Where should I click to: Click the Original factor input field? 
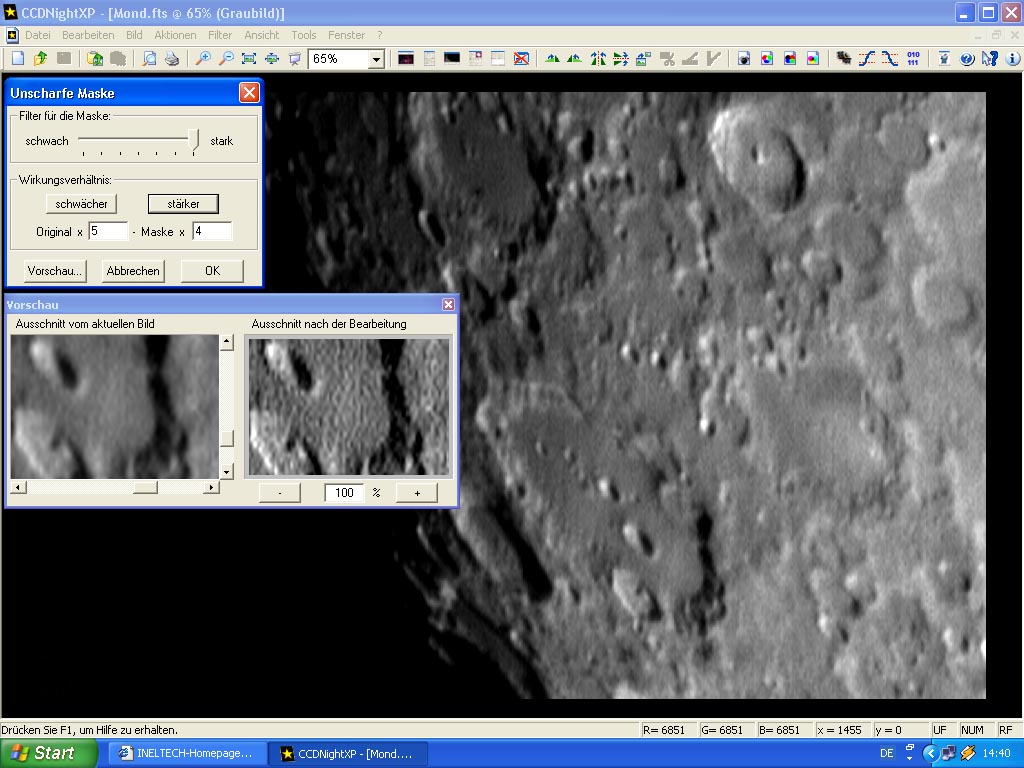[x=108, y=231]
